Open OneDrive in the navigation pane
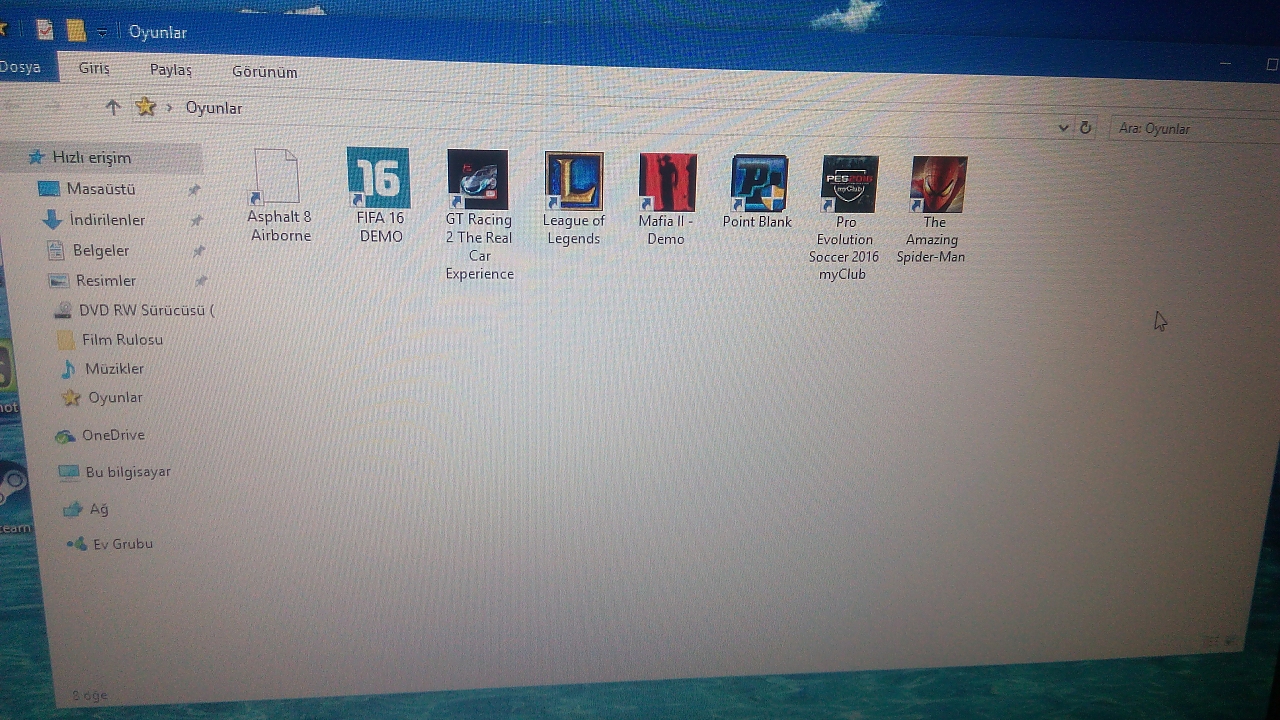 coord(100,435)
